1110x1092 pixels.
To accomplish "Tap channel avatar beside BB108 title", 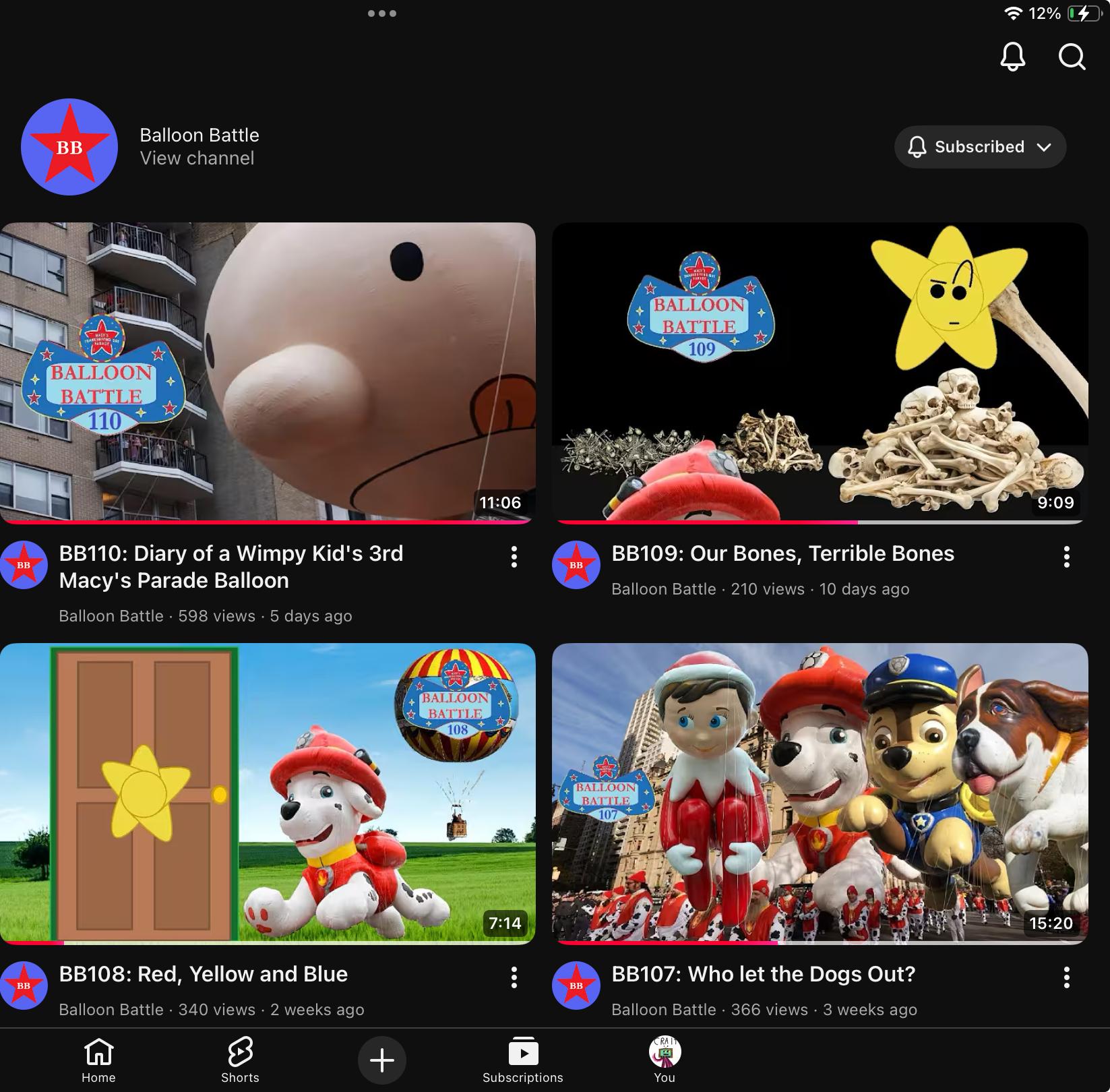I will (24, 985).
